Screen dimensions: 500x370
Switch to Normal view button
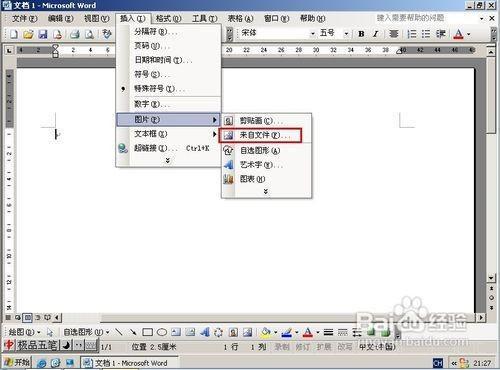[x=8, y=318]
